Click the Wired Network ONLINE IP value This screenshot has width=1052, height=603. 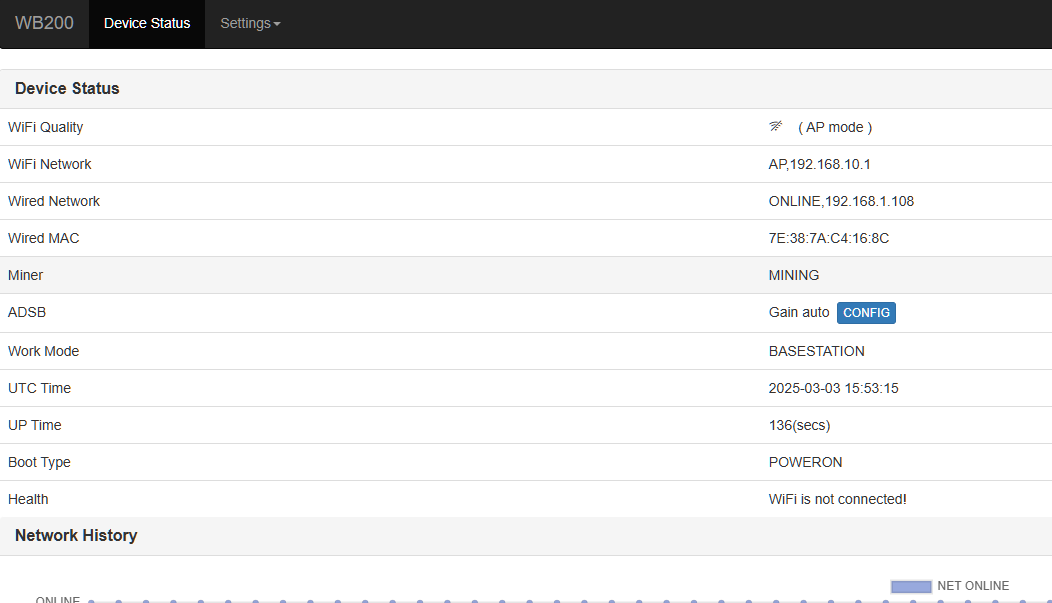(841, 201)
